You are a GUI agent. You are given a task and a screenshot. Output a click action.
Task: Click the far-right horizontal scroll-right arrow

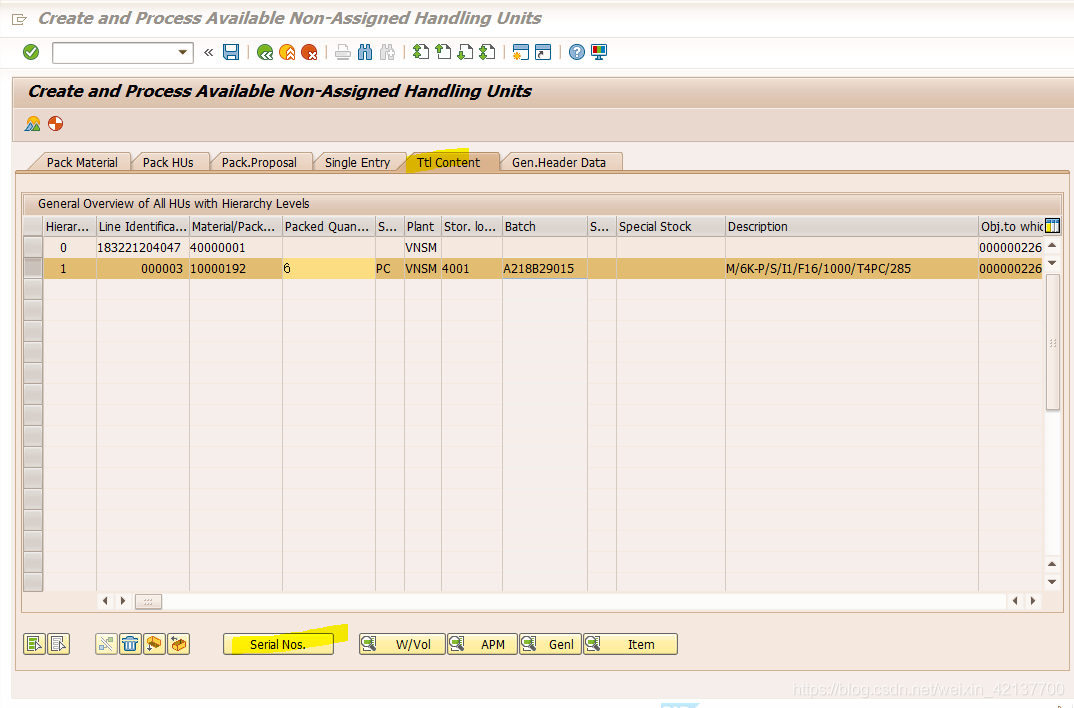[1032, 600]
